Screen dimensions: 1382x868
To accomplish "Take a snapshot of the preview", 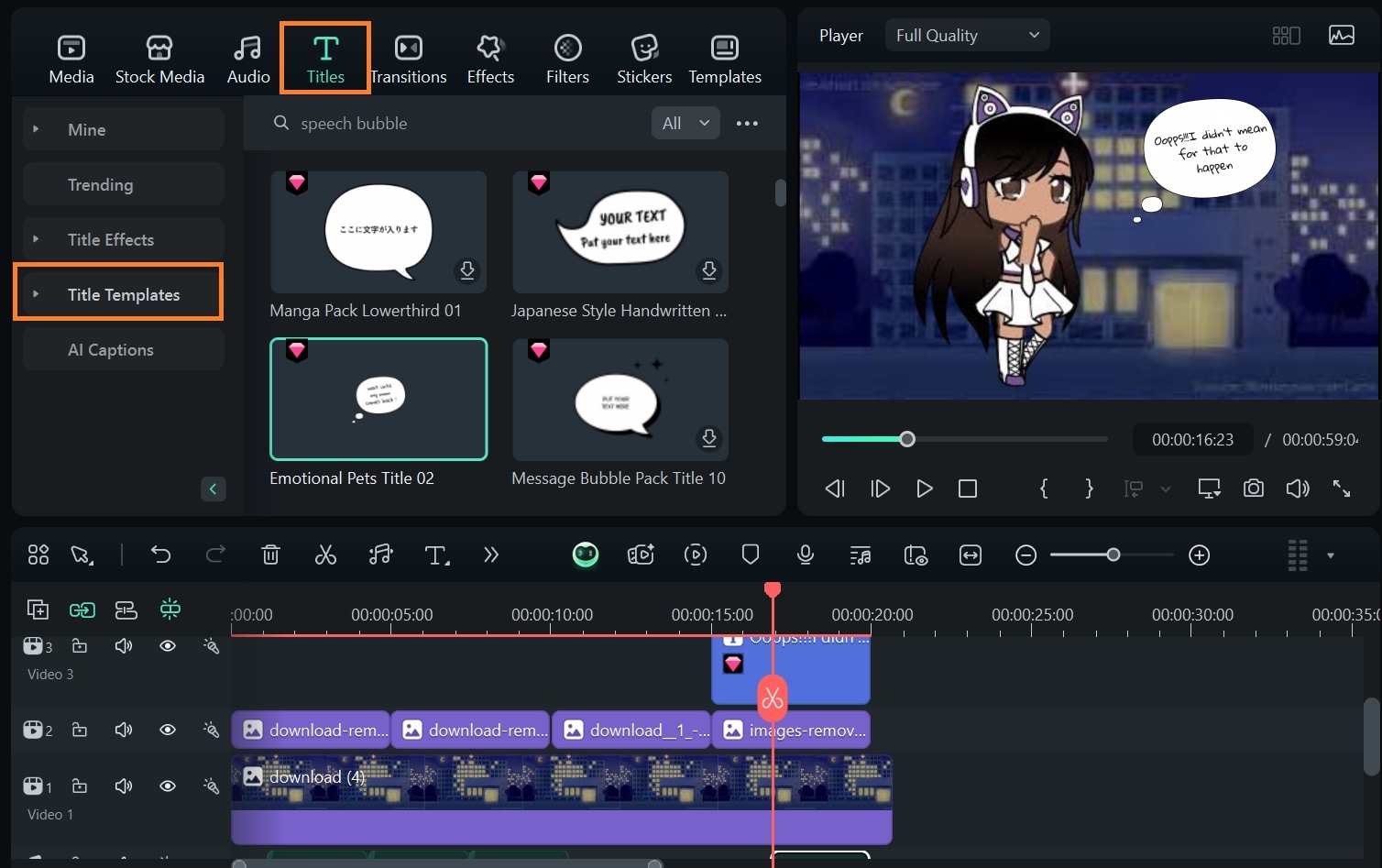I will 1254,489.
